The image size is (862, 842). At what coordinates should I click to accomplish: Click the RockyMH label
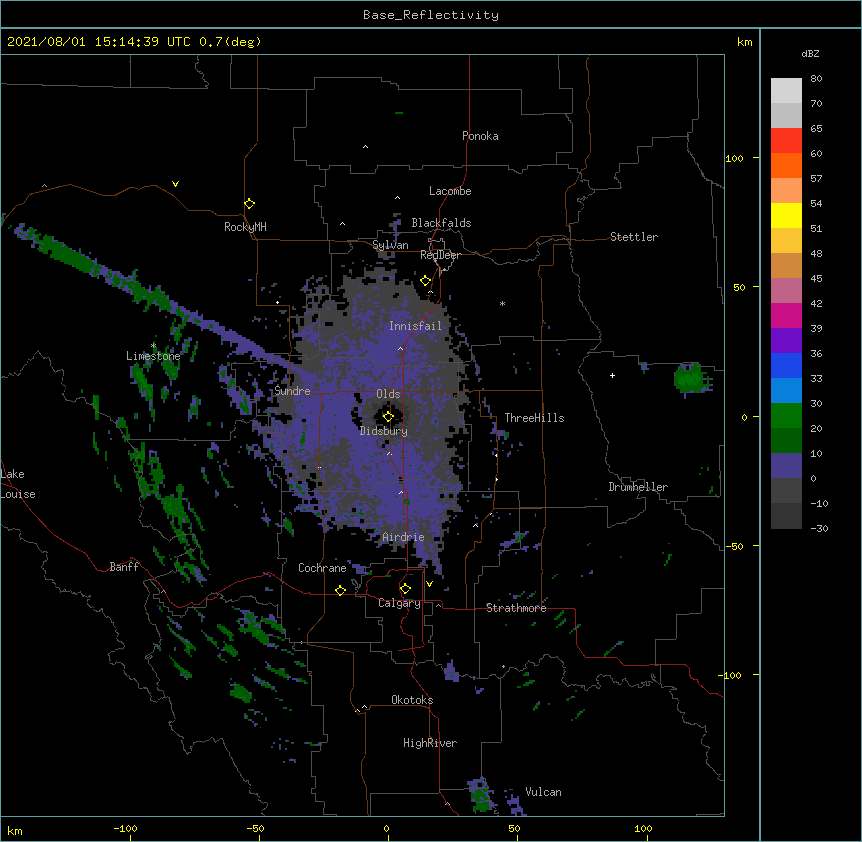(x=245, y=227)
